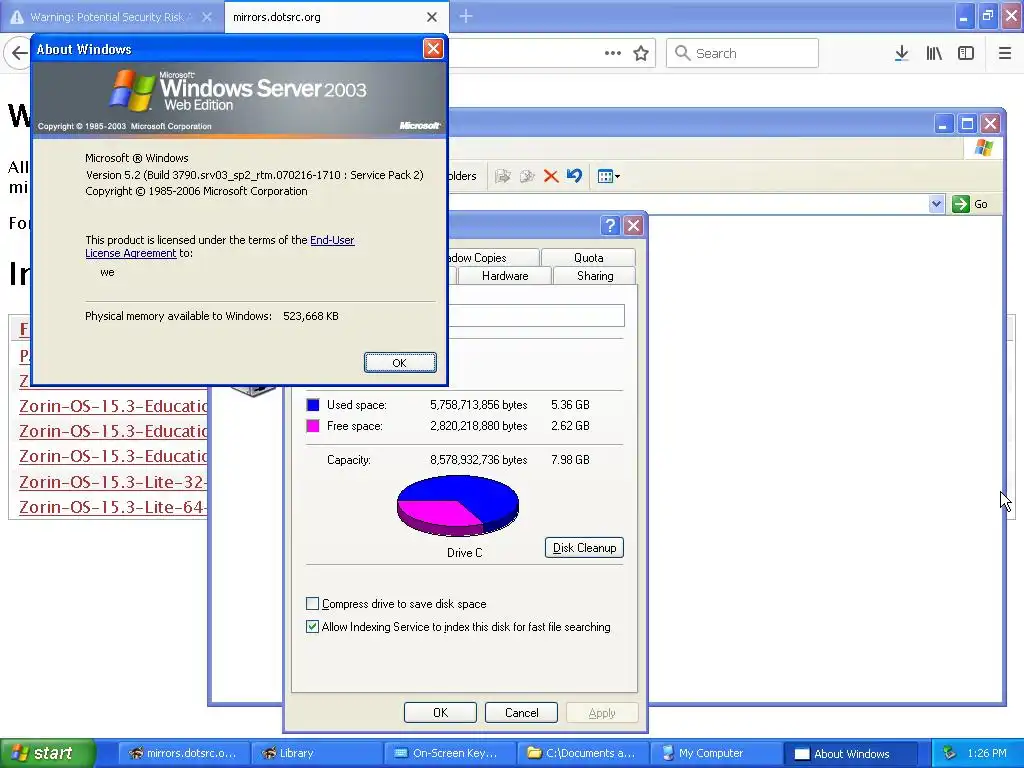Click system tray network icon
The image size is (1024, 768).
tap(949, 753)
